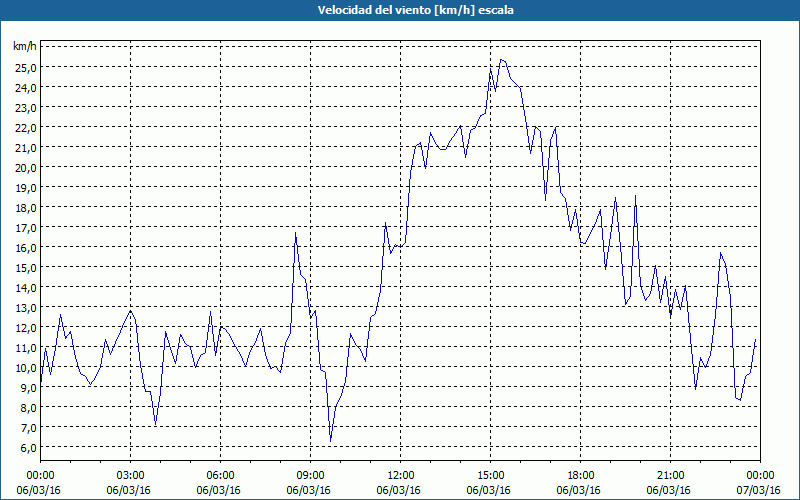This screenshot has height=500, width=800.
Task: Click the "24,0" y-axis value
Action: 27,87
